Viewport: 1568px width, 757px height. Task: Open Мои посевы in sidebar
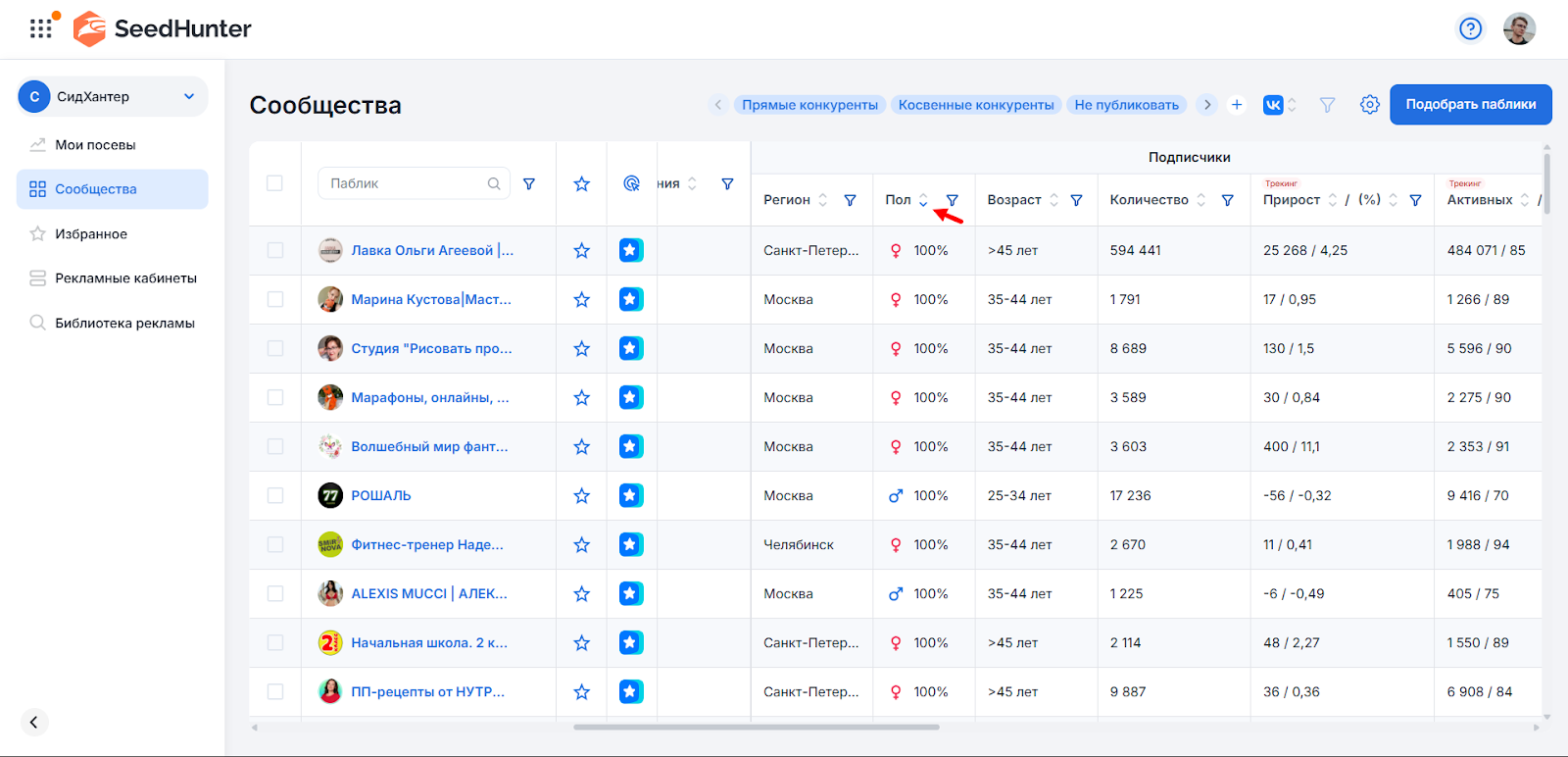[95, 145]
